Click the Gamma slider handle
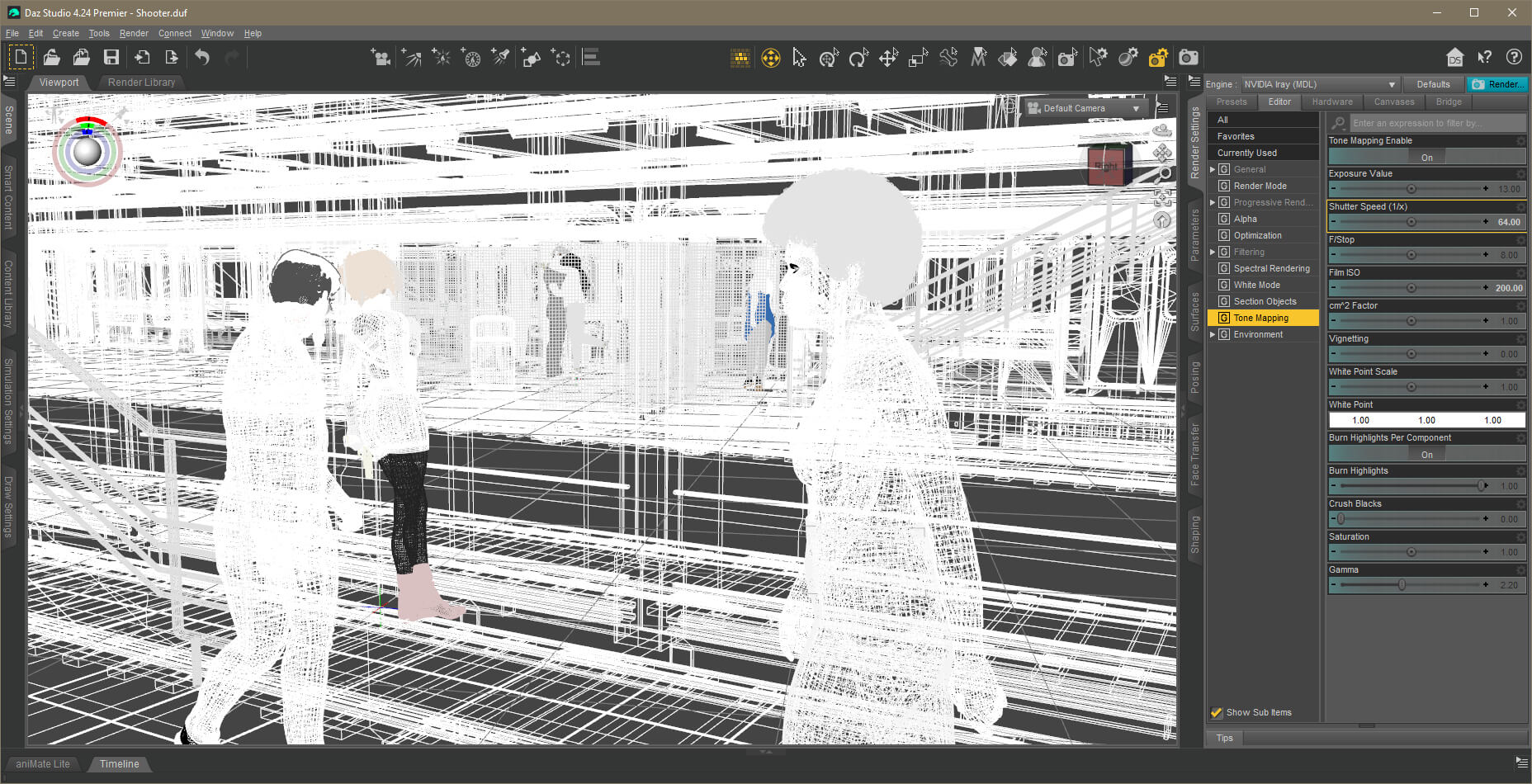Viewport: 1532px width, 784px height. pos(1402,585)
